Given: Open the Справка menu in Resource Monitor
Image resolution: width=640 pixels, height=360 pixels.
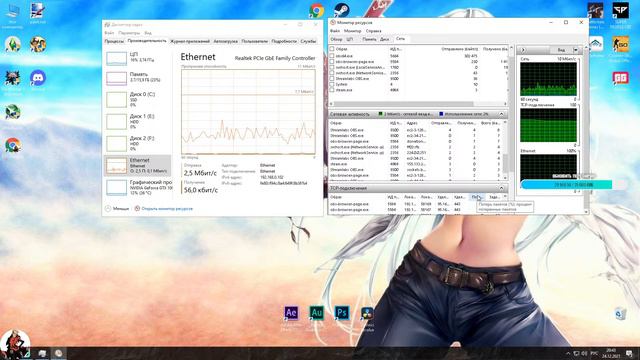Looking at the screenshot, I should 373,31.
